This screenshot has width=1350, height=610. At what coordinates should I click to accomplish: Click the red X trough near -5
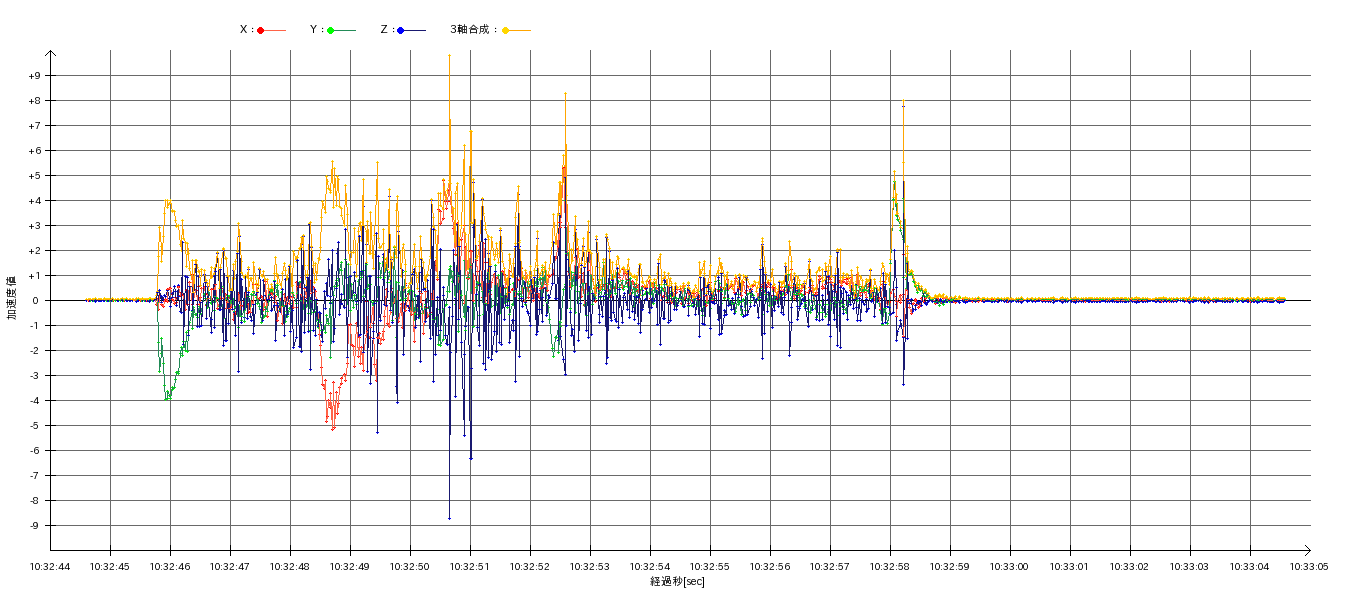coord(332,427)
